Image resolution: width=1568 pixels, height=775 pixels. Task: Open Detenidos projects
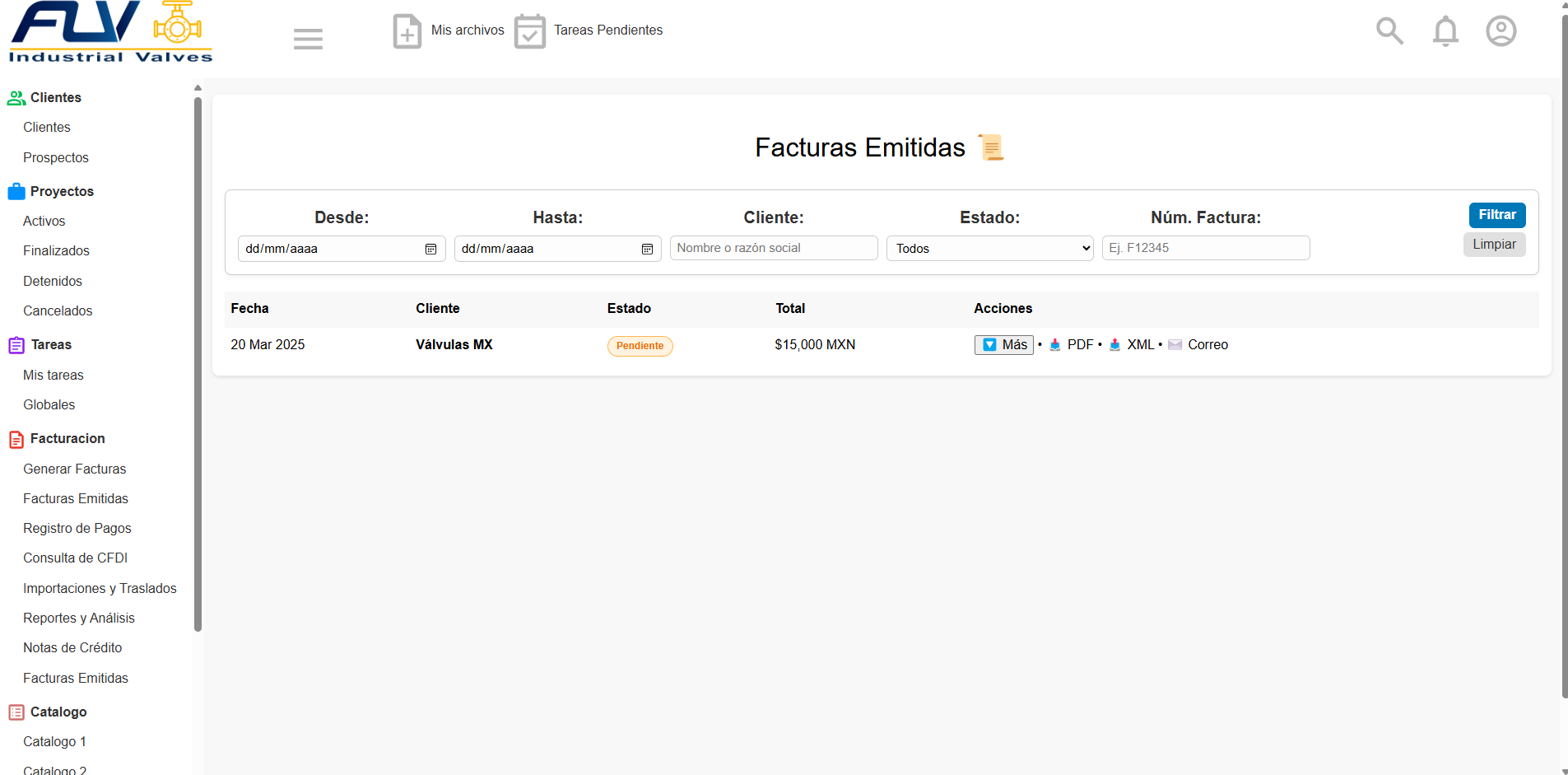(53, 281)
